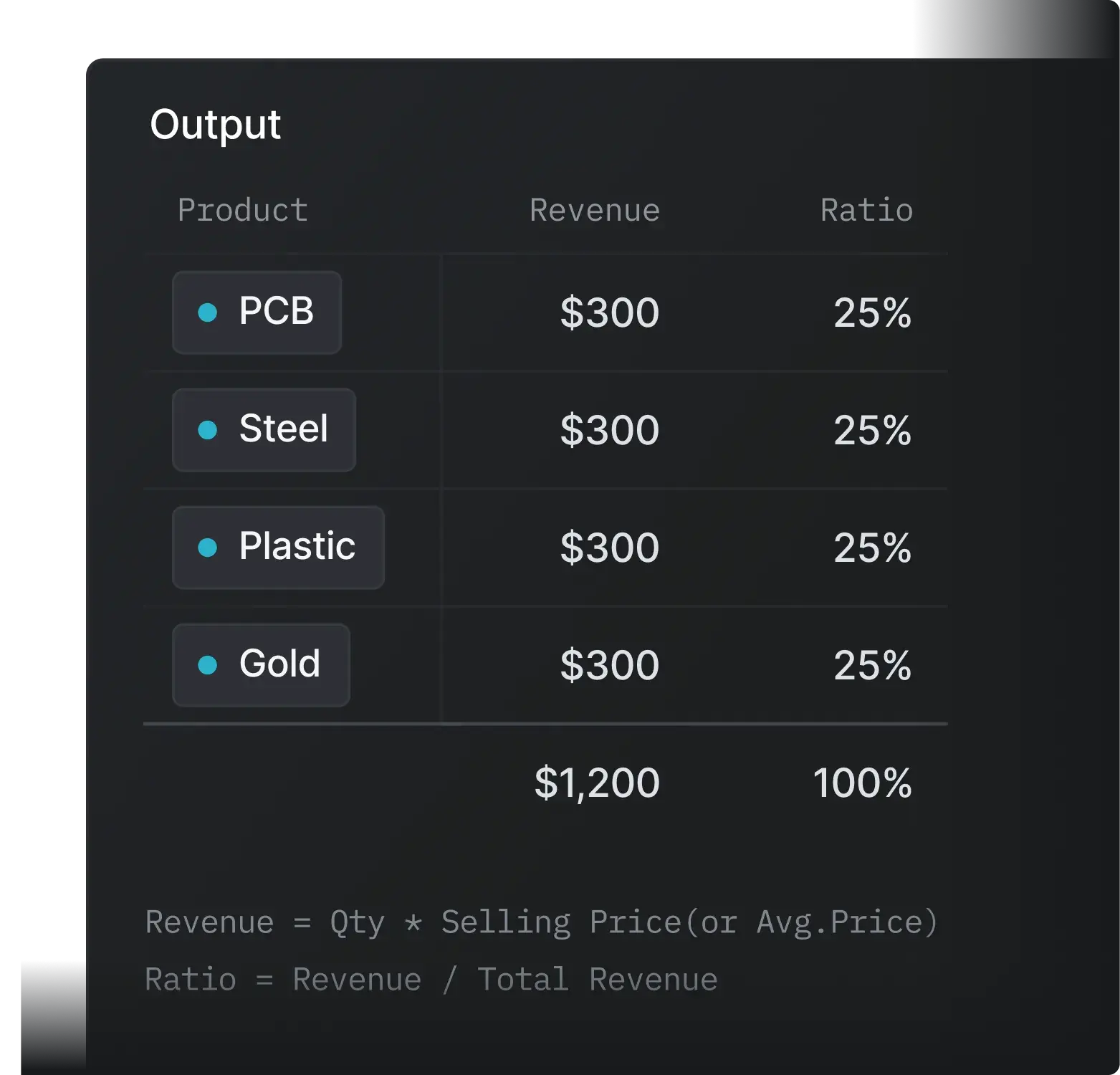The height and width of the screenshot is (1075, 1120).
Task: Click the teal dot beside Steel
Action: click(x=207, y=430)
